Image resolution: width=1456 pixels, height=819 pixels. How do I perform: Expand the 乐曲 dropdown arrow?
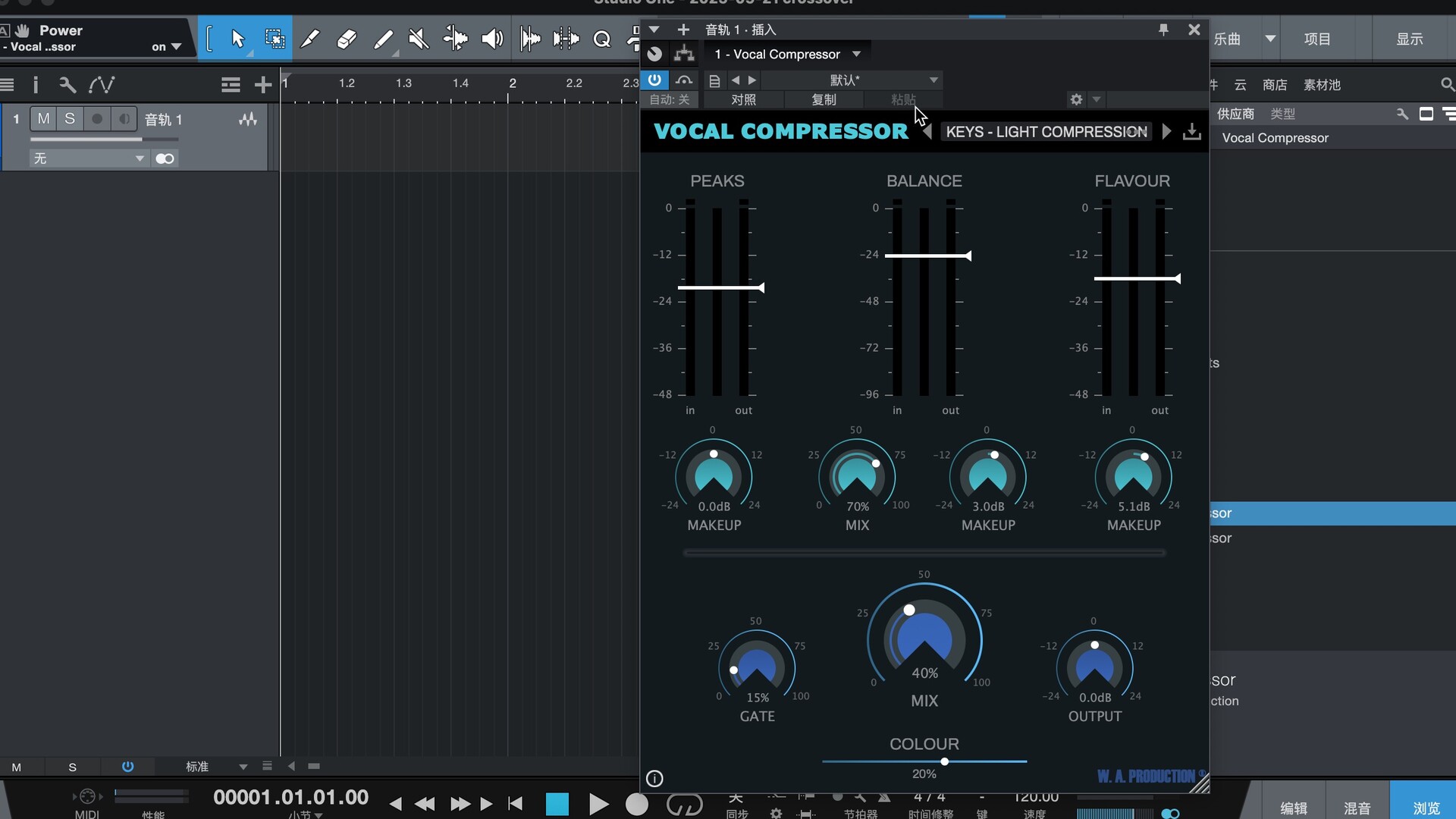(1270, 39)
